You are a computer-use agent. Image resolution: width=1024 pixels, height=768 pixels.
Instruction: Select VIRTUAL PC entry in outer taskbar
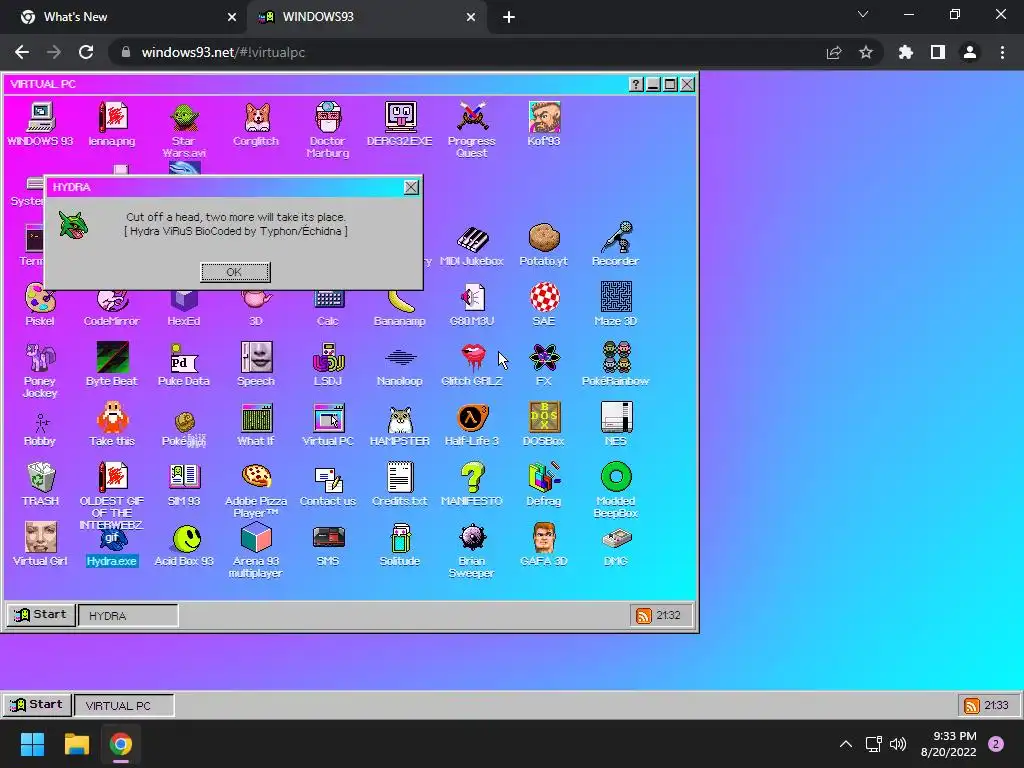[x=124, y=705]
